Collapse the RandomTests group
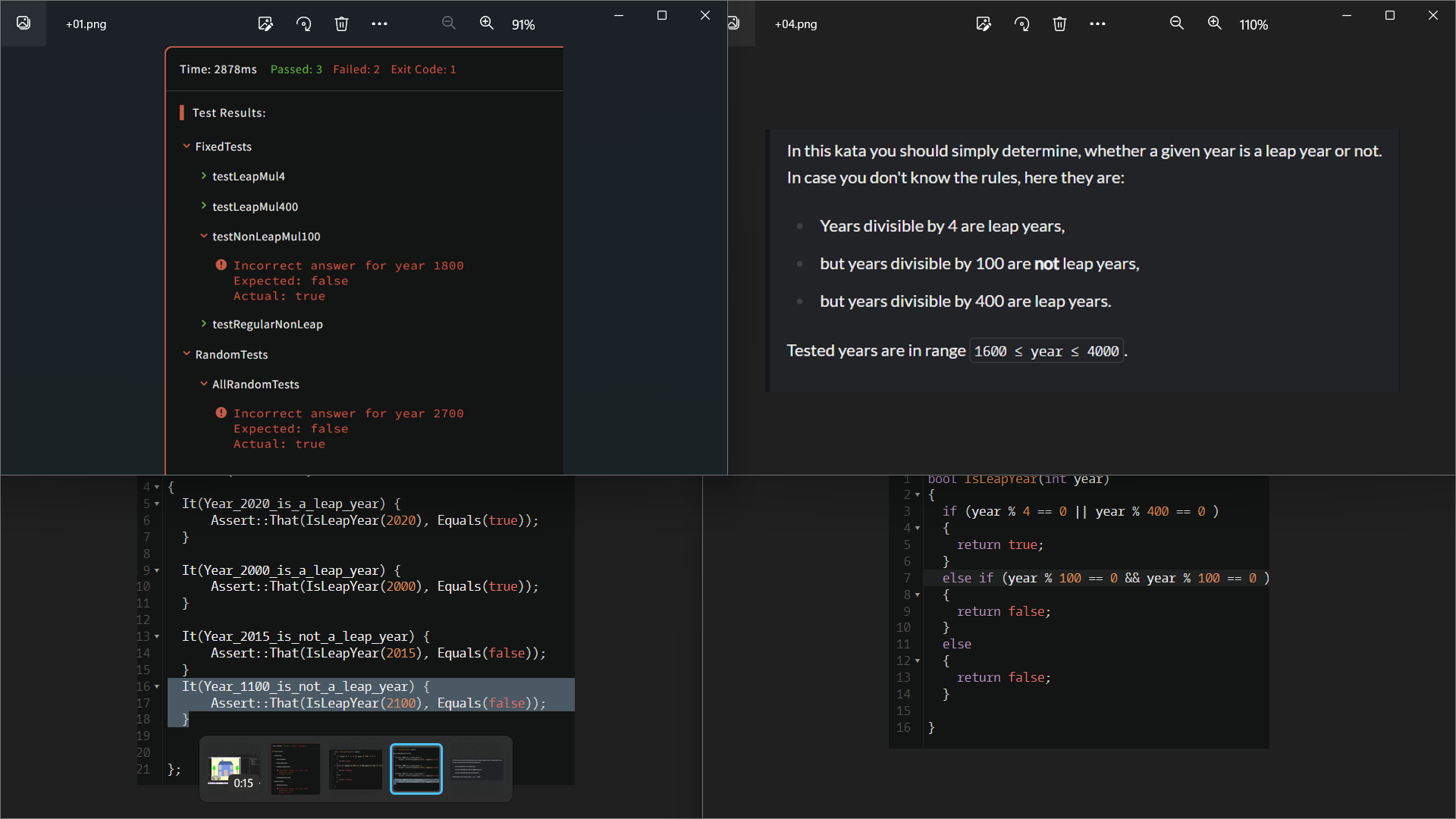This screenshot has width=1456, height=819. click(187, 354)
